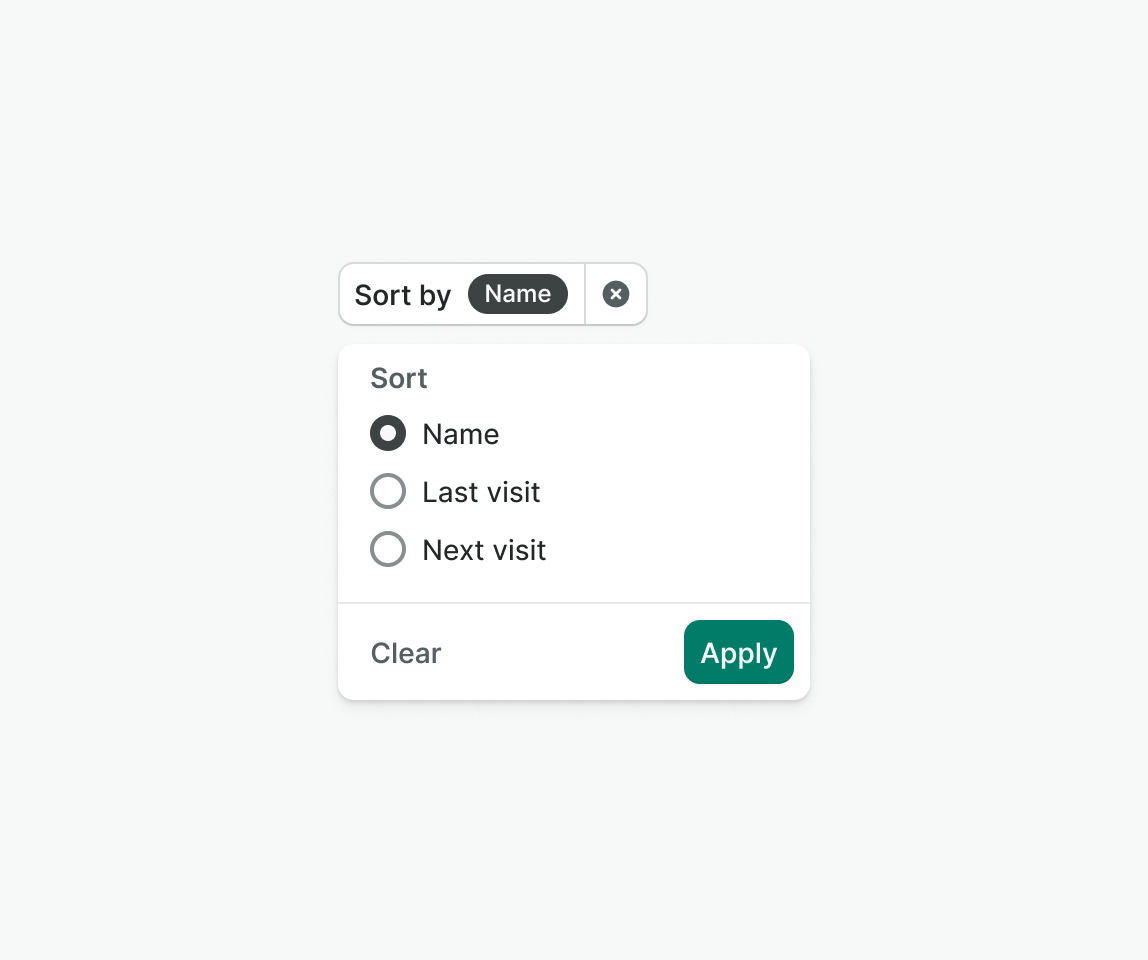Select the Name radio button
Screen dimensions: 1148x960
click(x=388, y=433)
